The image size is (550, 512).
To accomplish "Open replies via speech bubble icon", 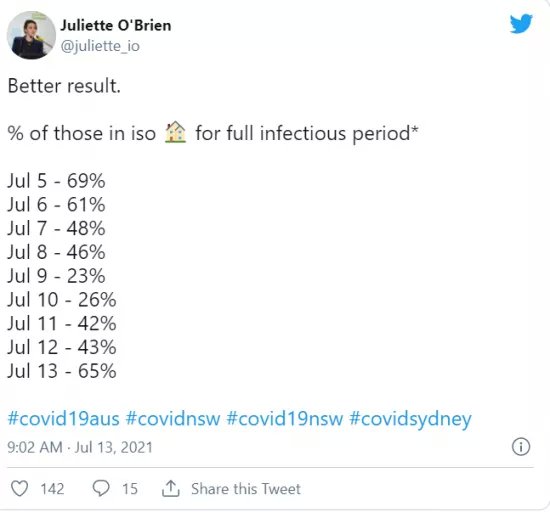I will 101,488.
